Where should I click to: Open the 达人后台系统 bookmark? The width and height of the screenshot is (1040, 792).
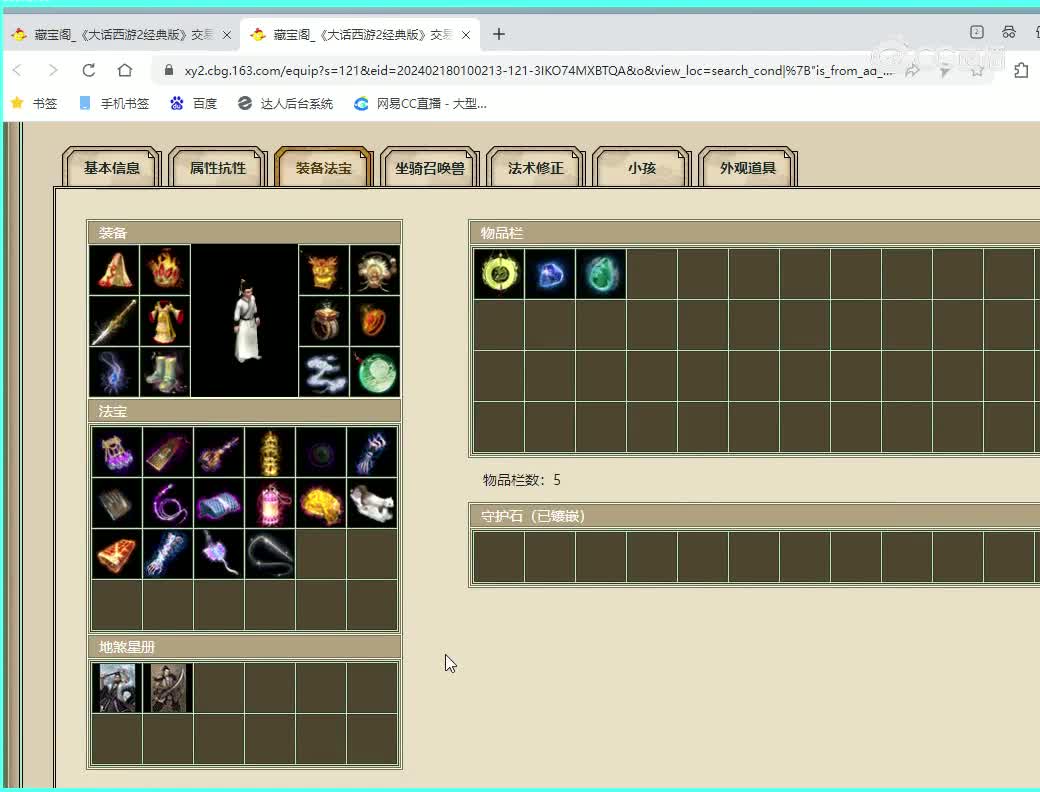coord(285,103)
